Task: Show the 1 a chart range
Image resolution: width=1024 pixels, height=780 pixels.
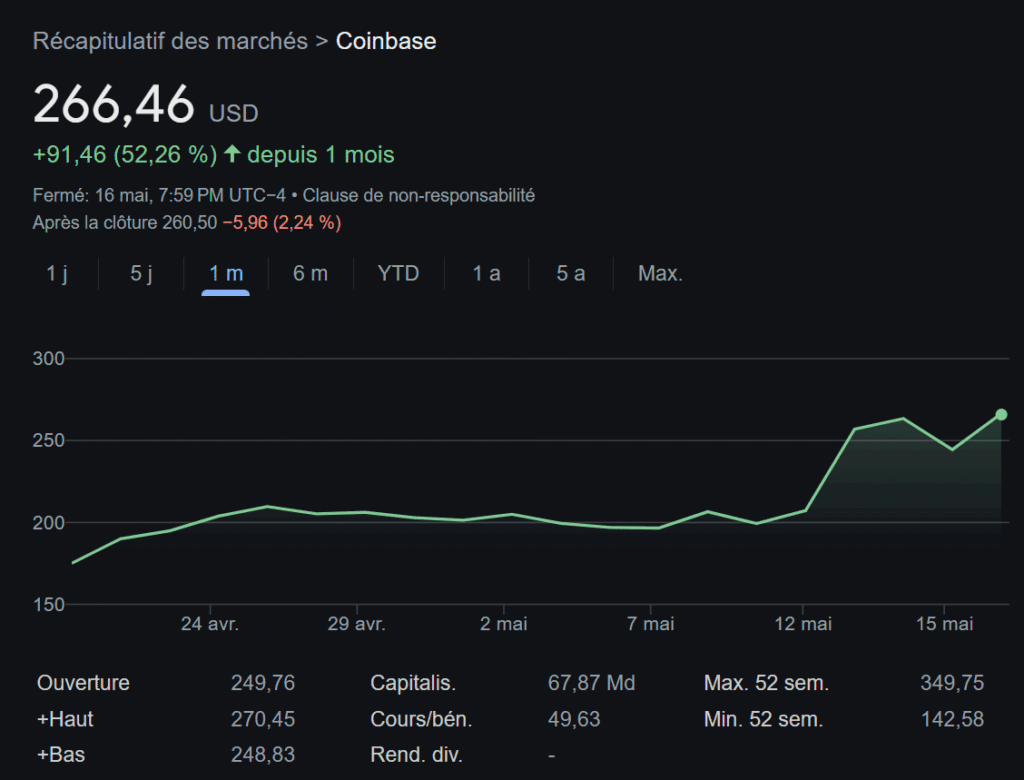Action: [487, 273]
